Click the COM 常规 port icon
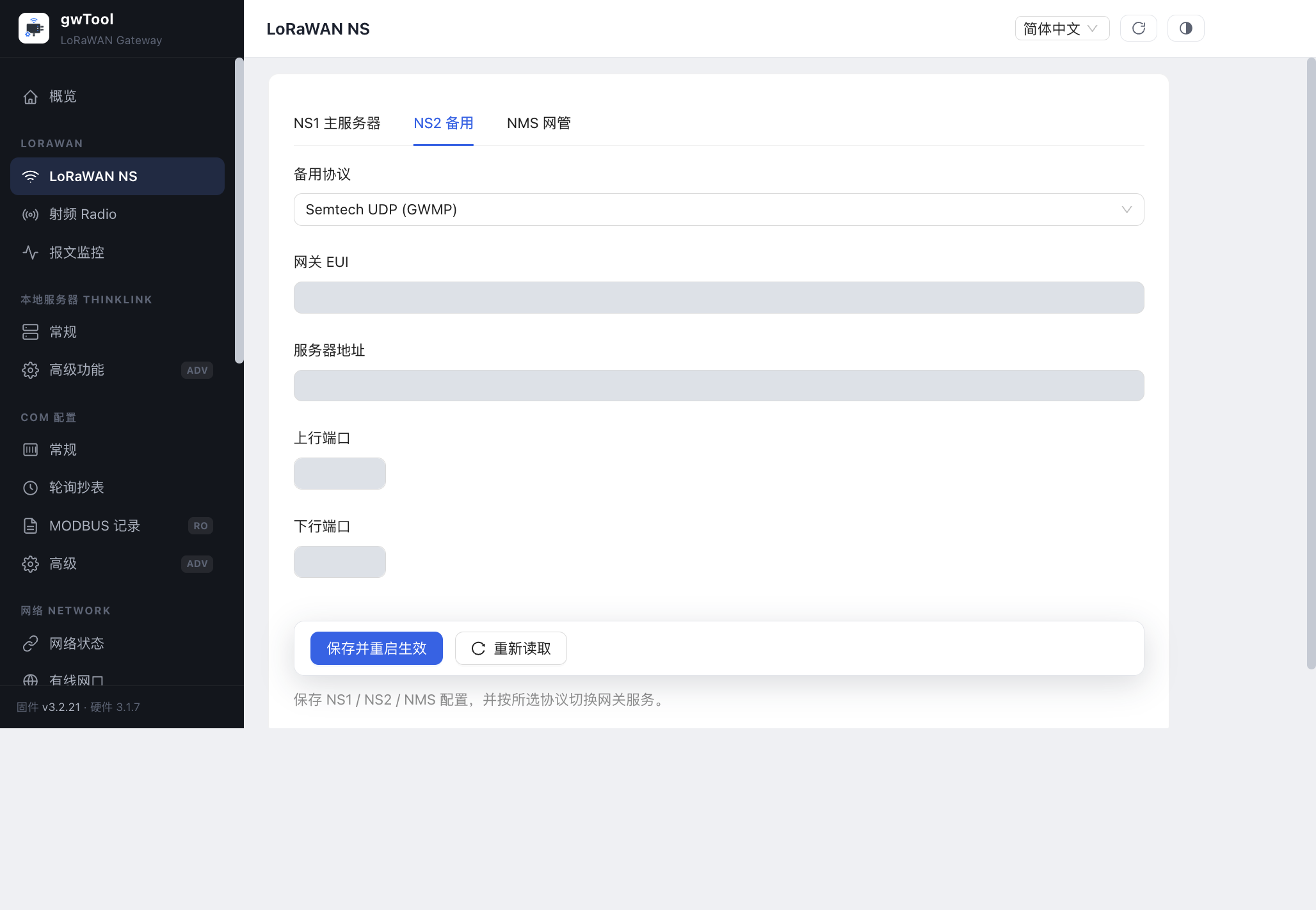This screenshot has width=1316, height=910. coord(30,450)
